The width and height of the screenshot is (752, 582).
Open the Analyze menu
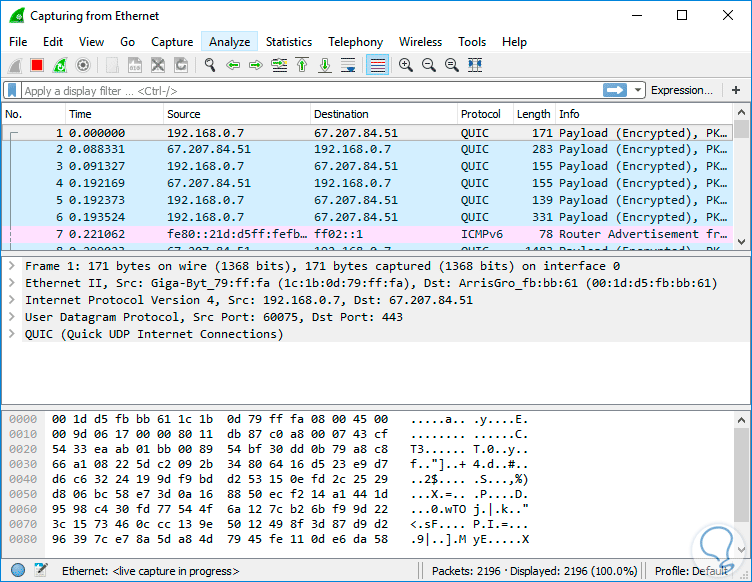click(x=229, y=42)
